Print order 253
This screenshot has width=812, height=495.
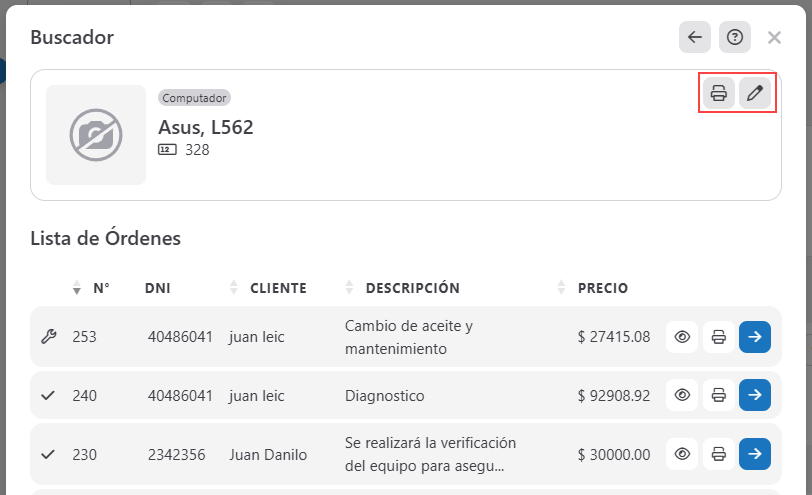718,337
